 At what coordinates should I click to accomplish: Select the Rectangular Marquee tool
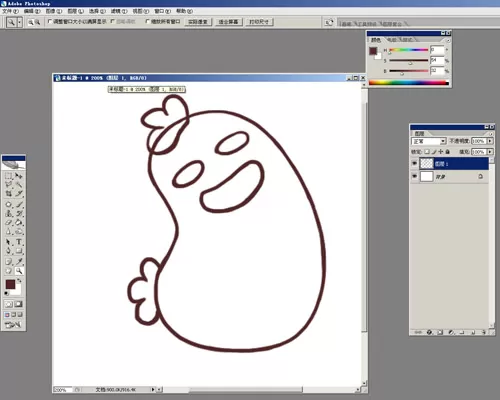pos(9,176)
